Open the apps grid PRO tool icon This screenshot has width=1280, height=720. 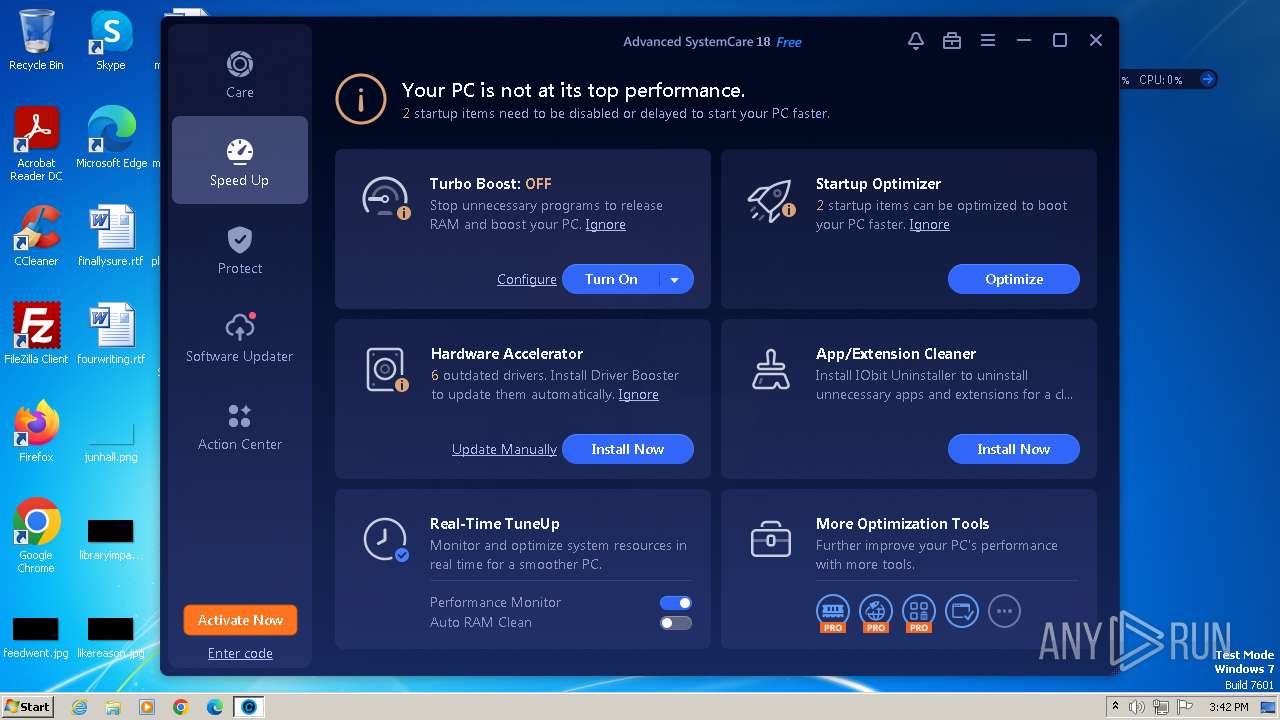(918, 612)
